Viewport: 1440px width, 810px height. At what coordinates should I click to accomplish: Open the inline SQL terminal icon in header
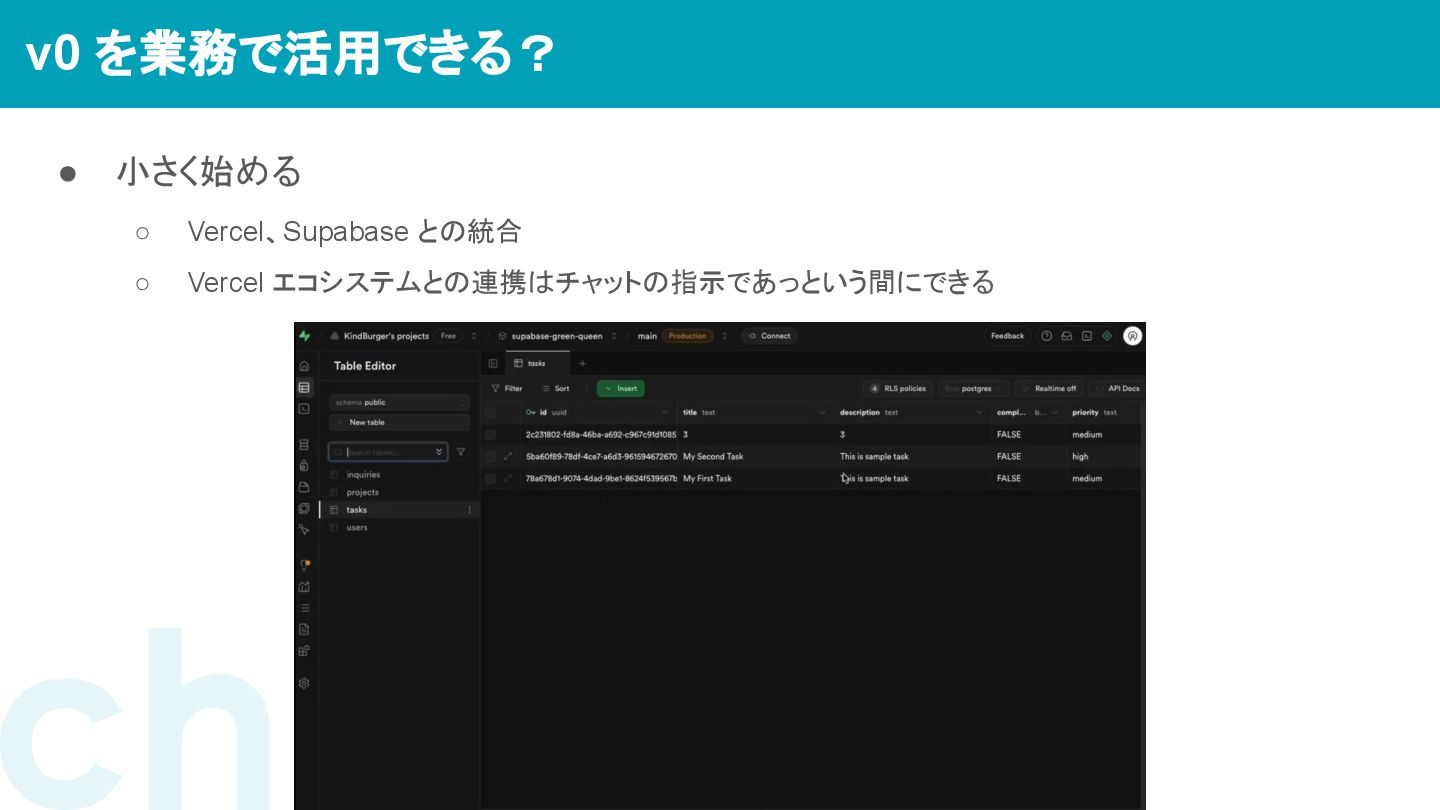1087,336
